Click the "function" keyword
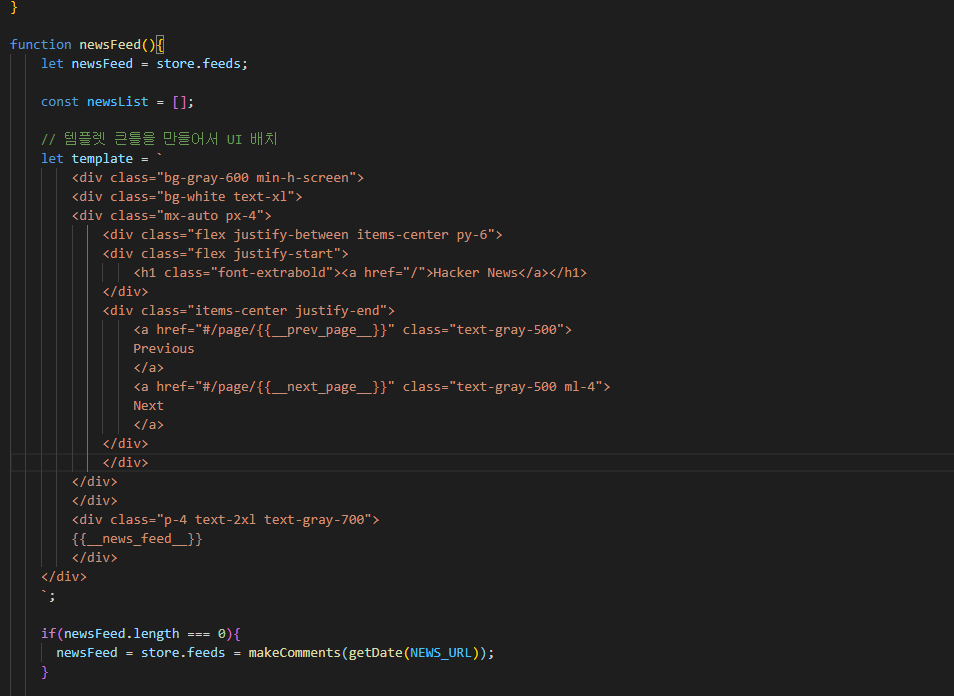Viewport: 954px width, 696px height. [x=41, y=44]
